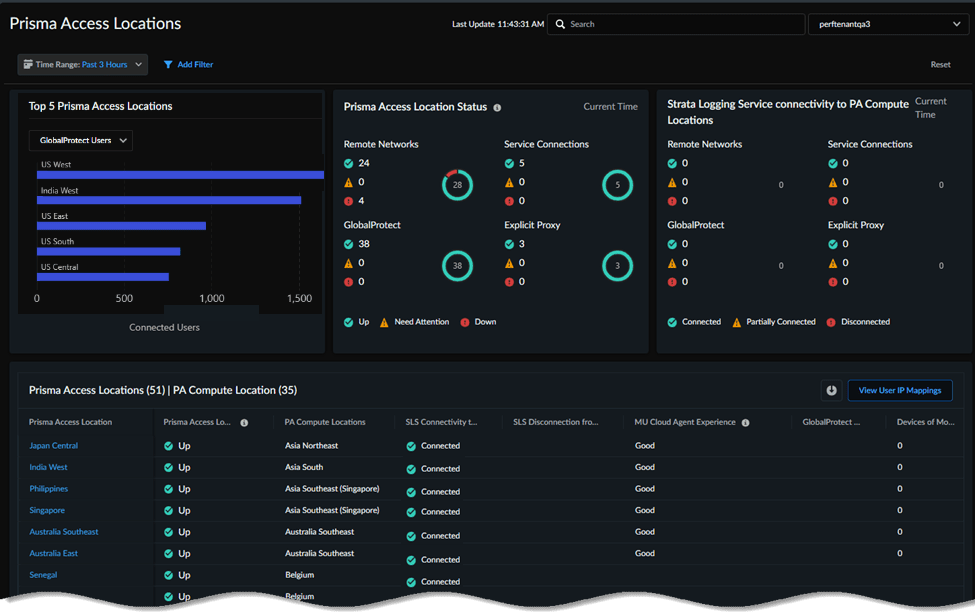975x614 pixels.
Task: Click the Need Attention legend warning icon
Action: [x=384, y=322]
